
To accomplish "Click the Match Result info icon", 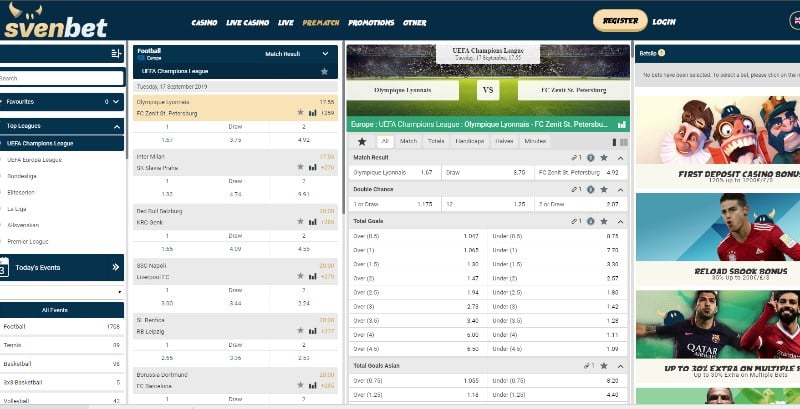I will click(x=590, y=158).
